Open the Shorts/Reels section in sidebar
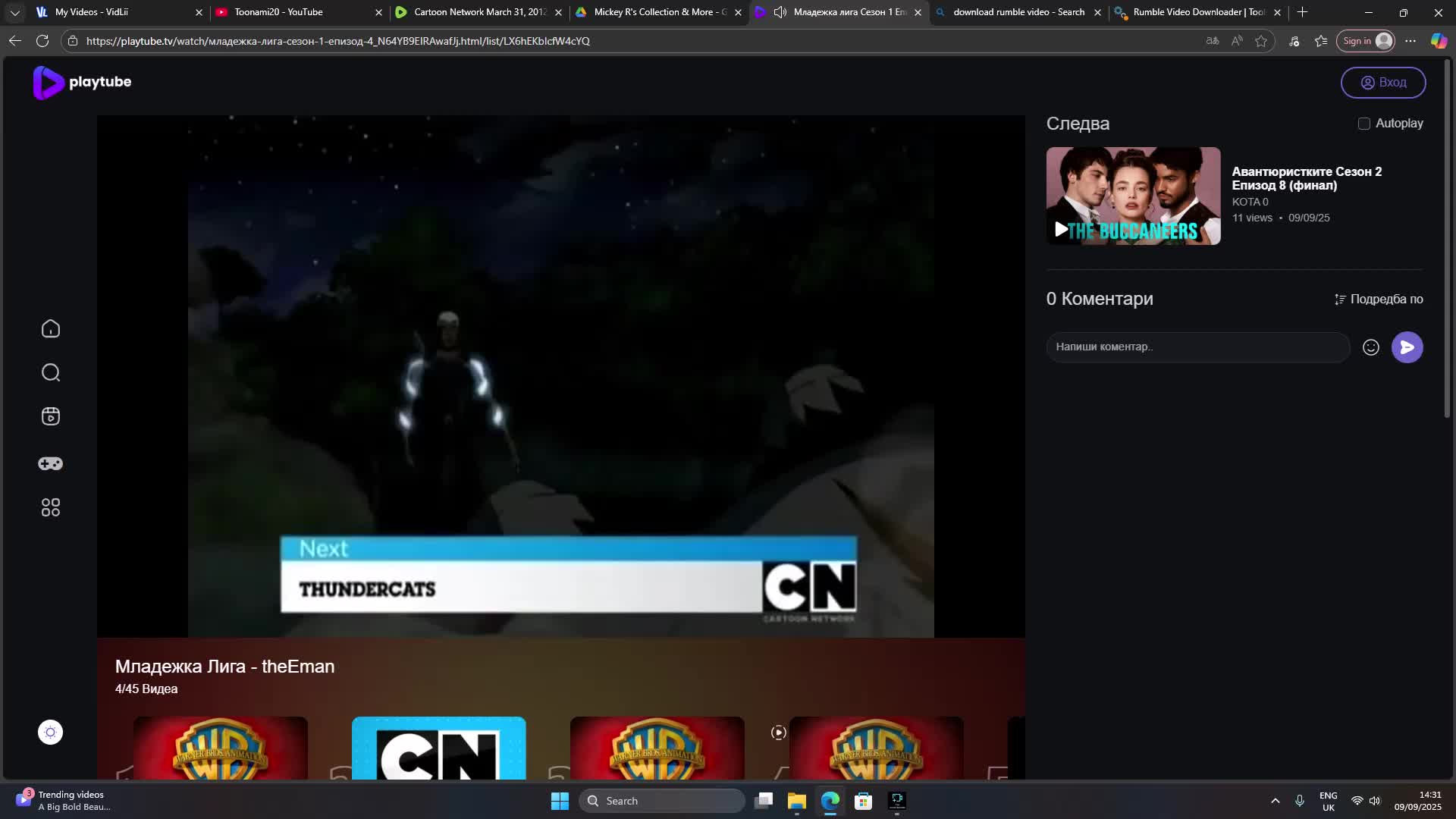The height and width of the screenshot is (819, 1456). click(x=50, y=416)
